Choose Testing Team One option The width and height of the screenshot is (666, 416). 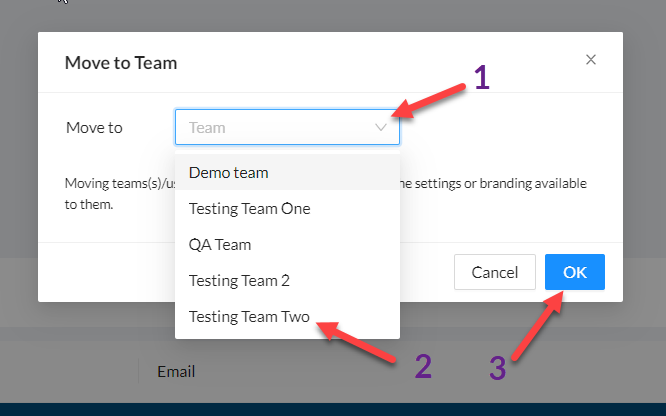point(287,209)
